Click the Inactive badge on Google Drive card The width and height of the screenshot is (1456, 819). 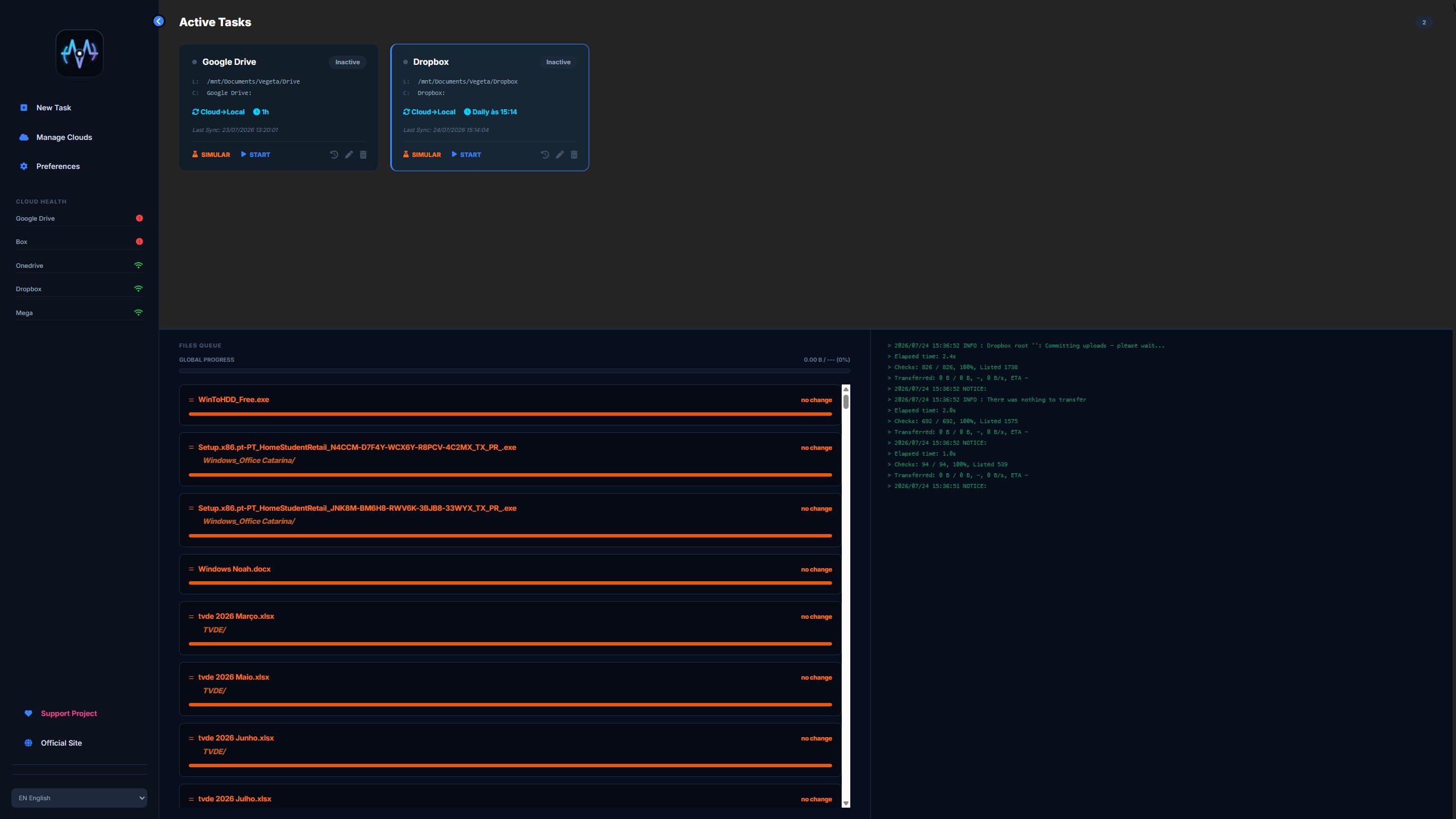pyautogui.click(x=348, y=62)
